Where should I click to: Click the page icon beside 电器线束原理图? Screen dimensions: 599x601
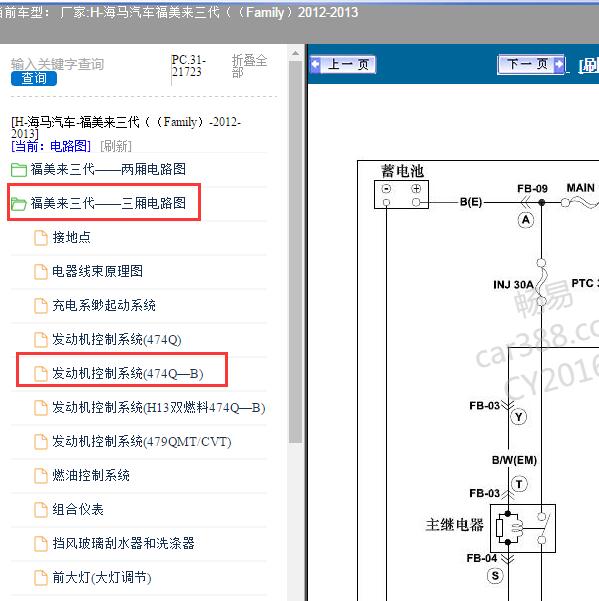41,272
